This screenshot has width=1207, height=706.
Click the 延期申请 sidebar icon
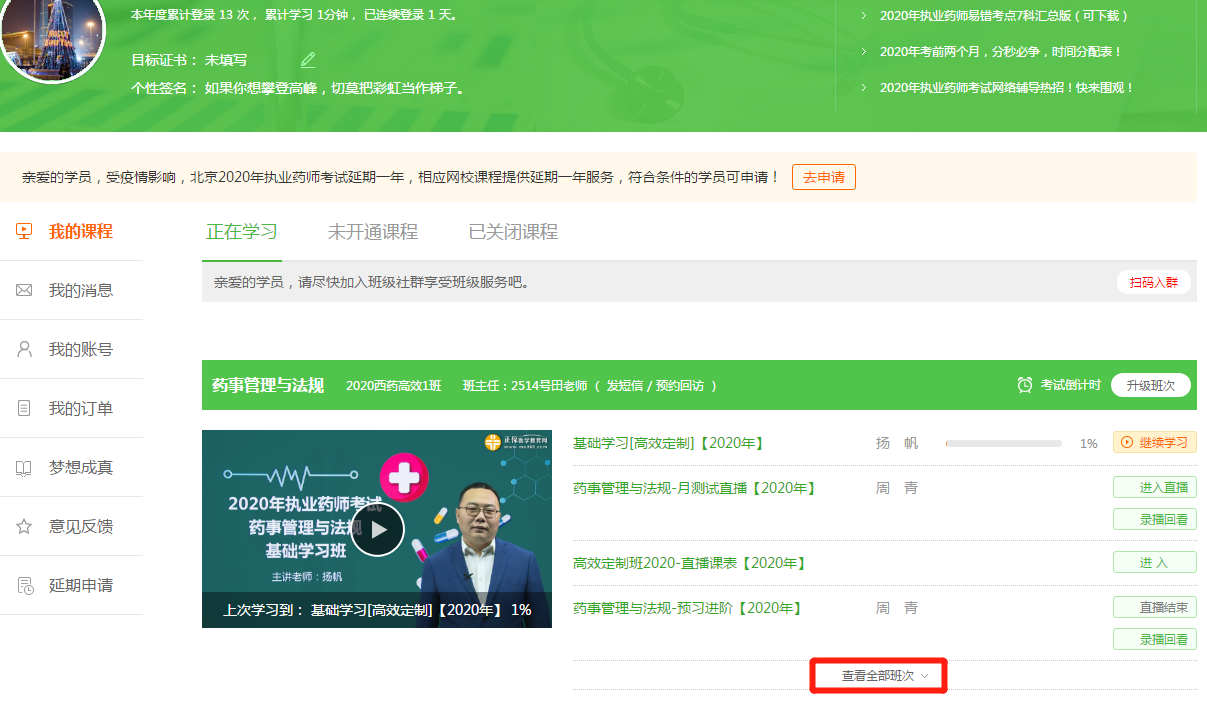coord(25,585)
